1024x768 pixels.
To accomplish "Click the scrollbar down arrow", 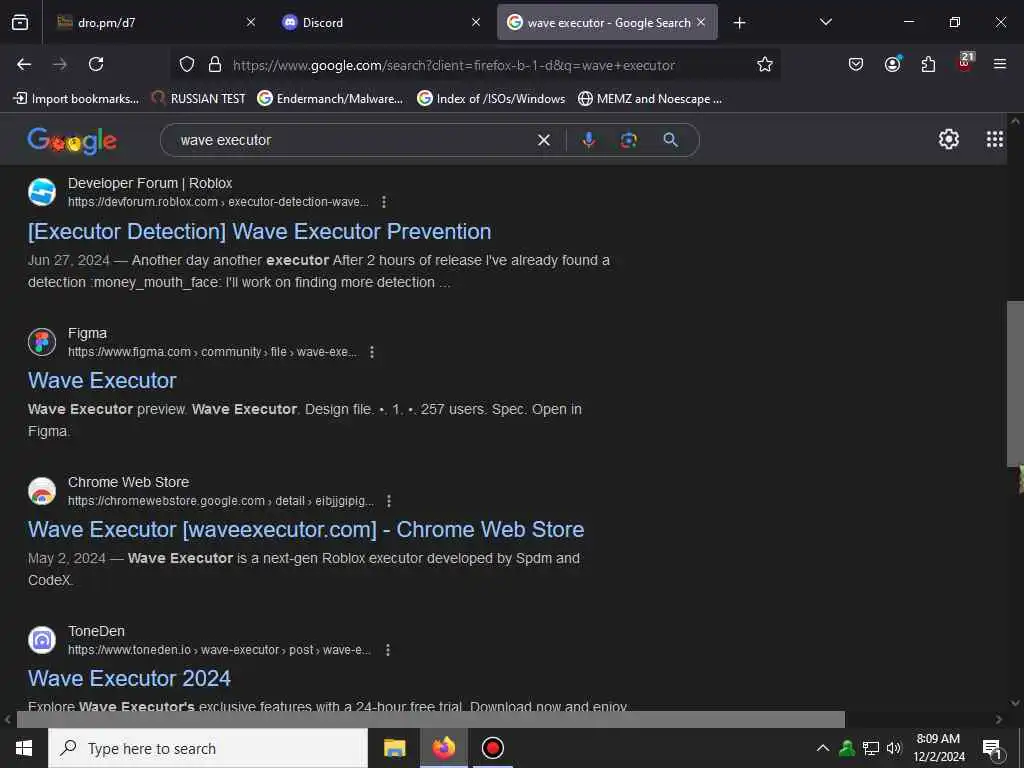I will [x=1015, y=703].
